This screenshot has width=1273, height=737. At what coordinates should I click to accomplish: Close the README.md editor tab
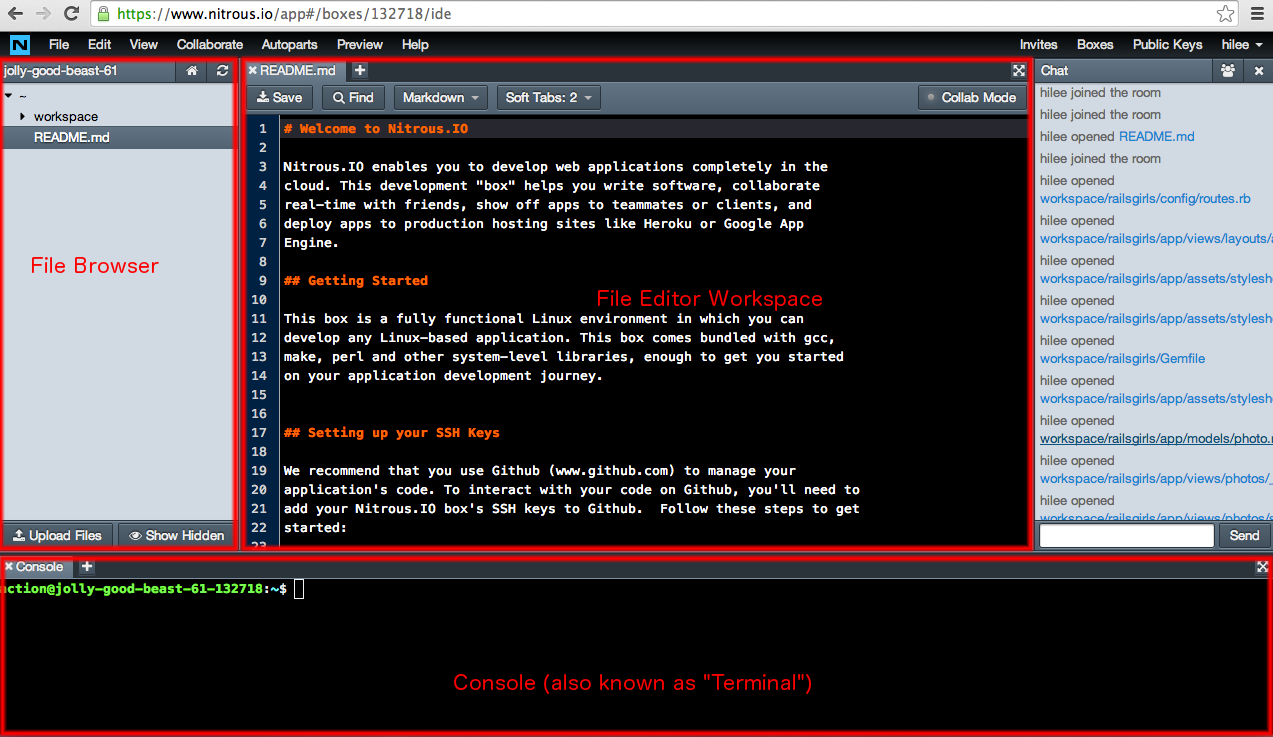click(x=252, y=71)
